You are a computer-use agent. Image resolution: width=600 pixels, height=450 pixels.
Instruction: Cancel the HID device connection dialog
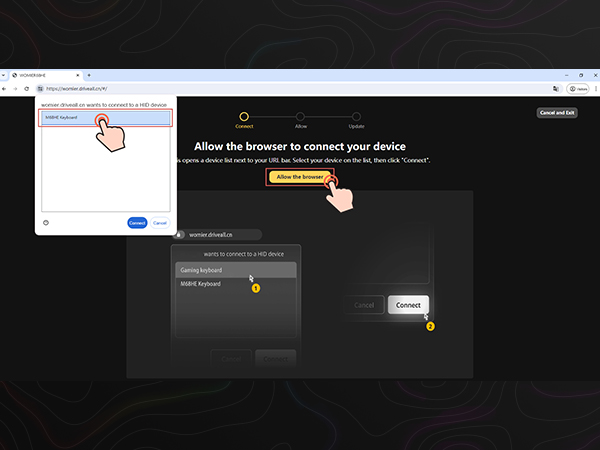pos(160,222)
